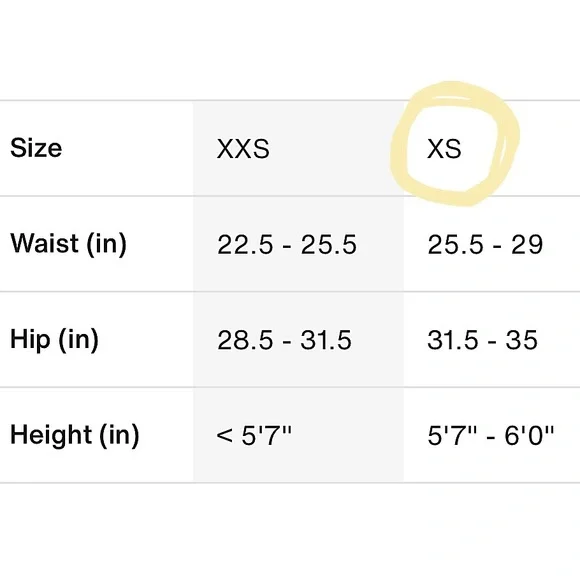Select XS hip value 31.5 - 35
The width and height of the screenshot is (580, 580).
(482, 340)
